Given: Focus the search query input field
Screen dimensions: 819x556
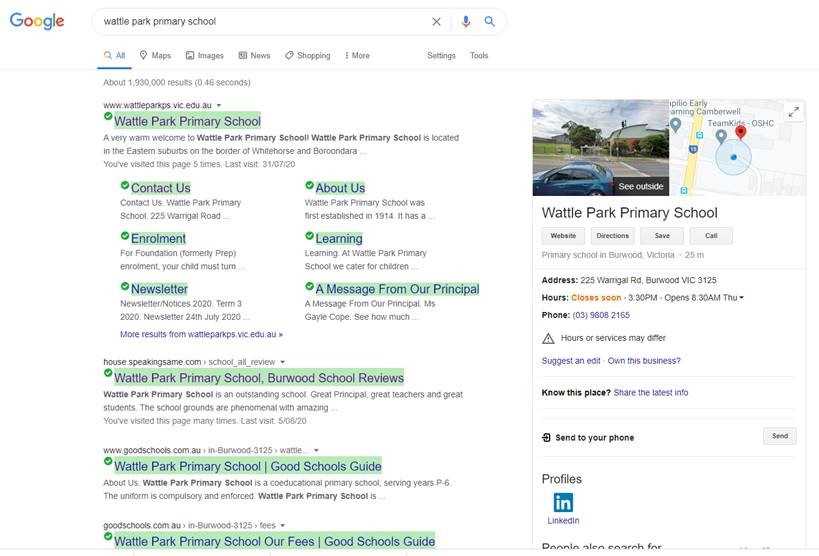Looking at the screenshot, I should 264,21.
